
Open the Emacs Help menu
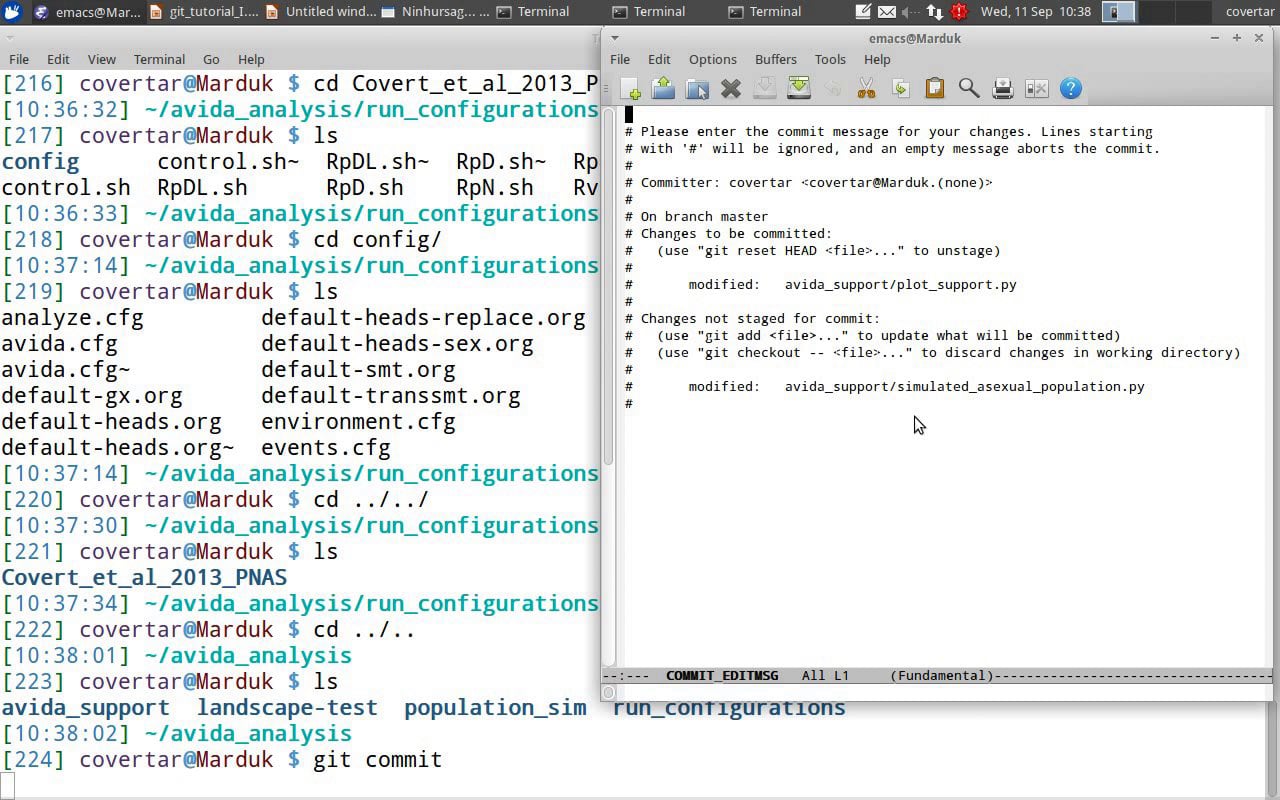pos(877,59)
